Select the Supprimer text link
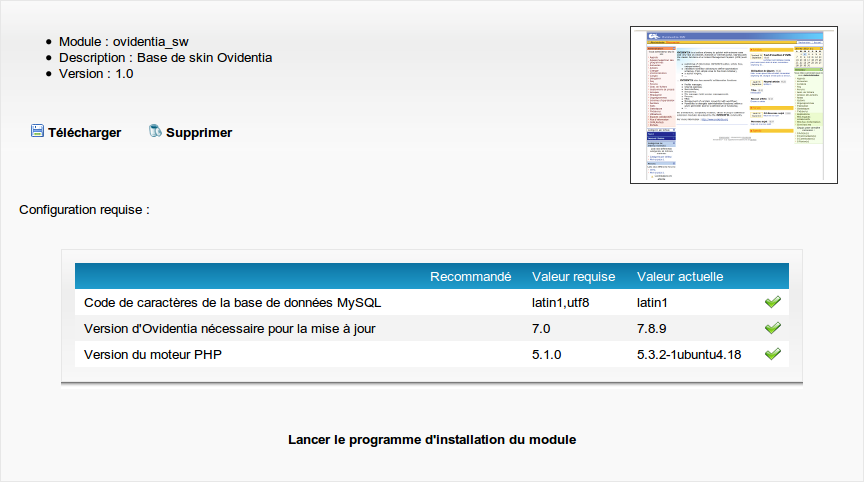This screenshot has height=482, width=864. [199, 133]
